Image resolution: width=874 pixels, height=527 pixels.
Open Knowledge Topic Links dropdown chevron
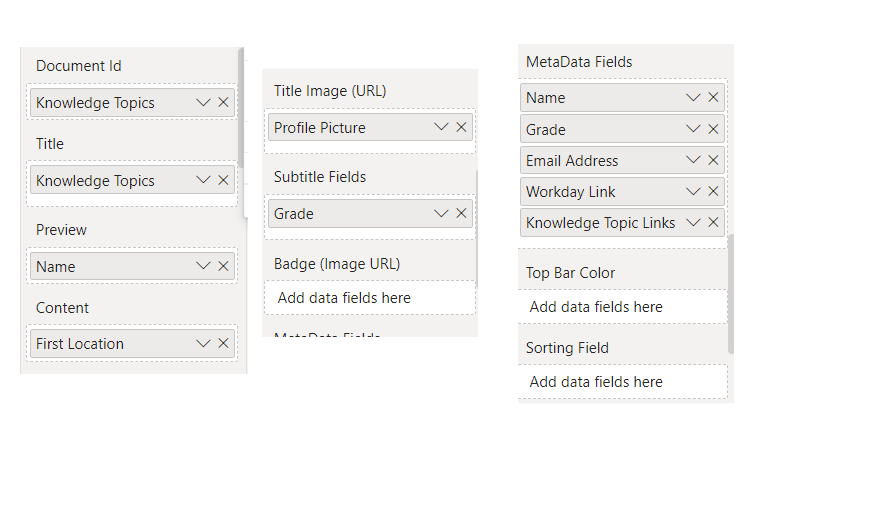point(693,223)
